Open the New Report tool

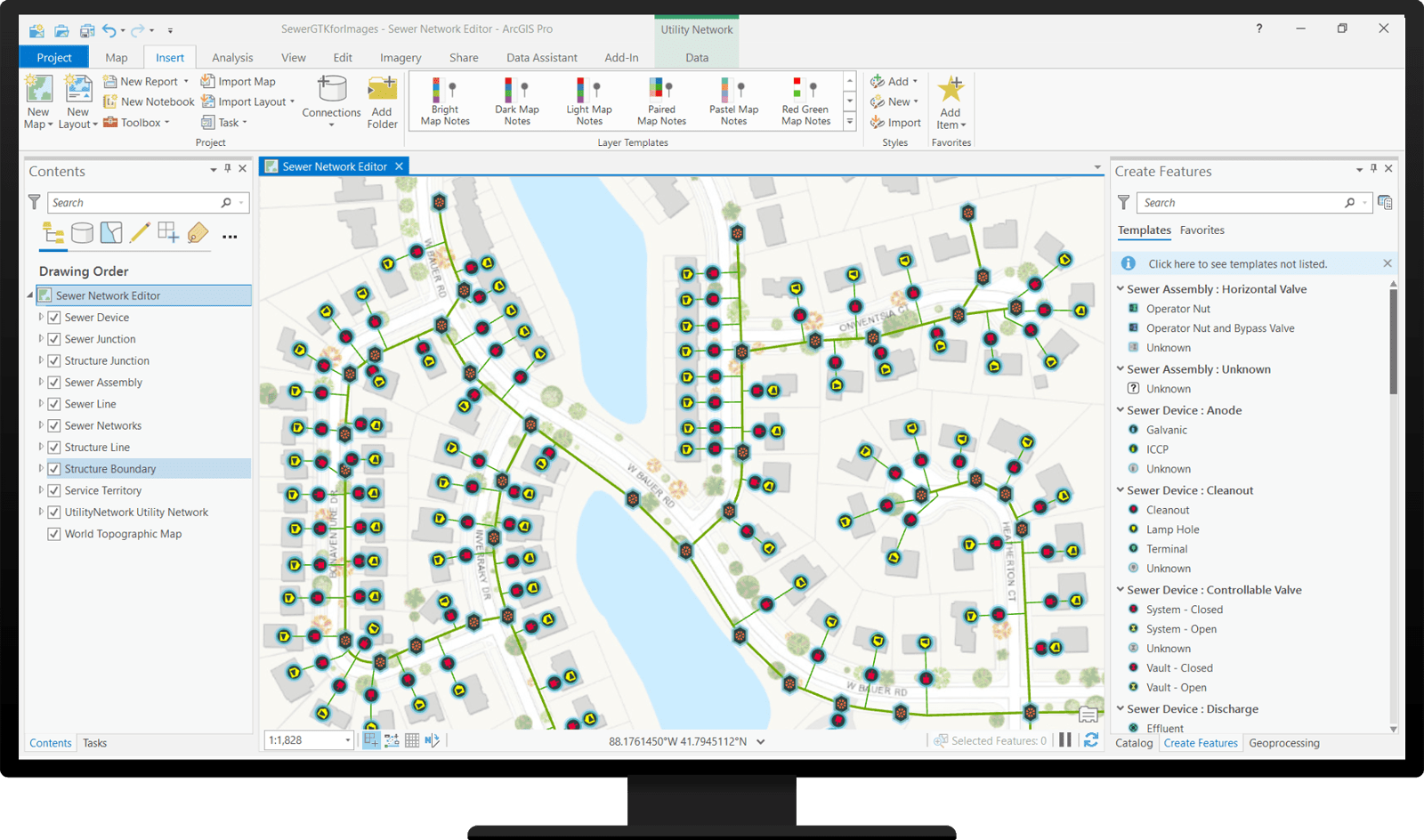146,81
